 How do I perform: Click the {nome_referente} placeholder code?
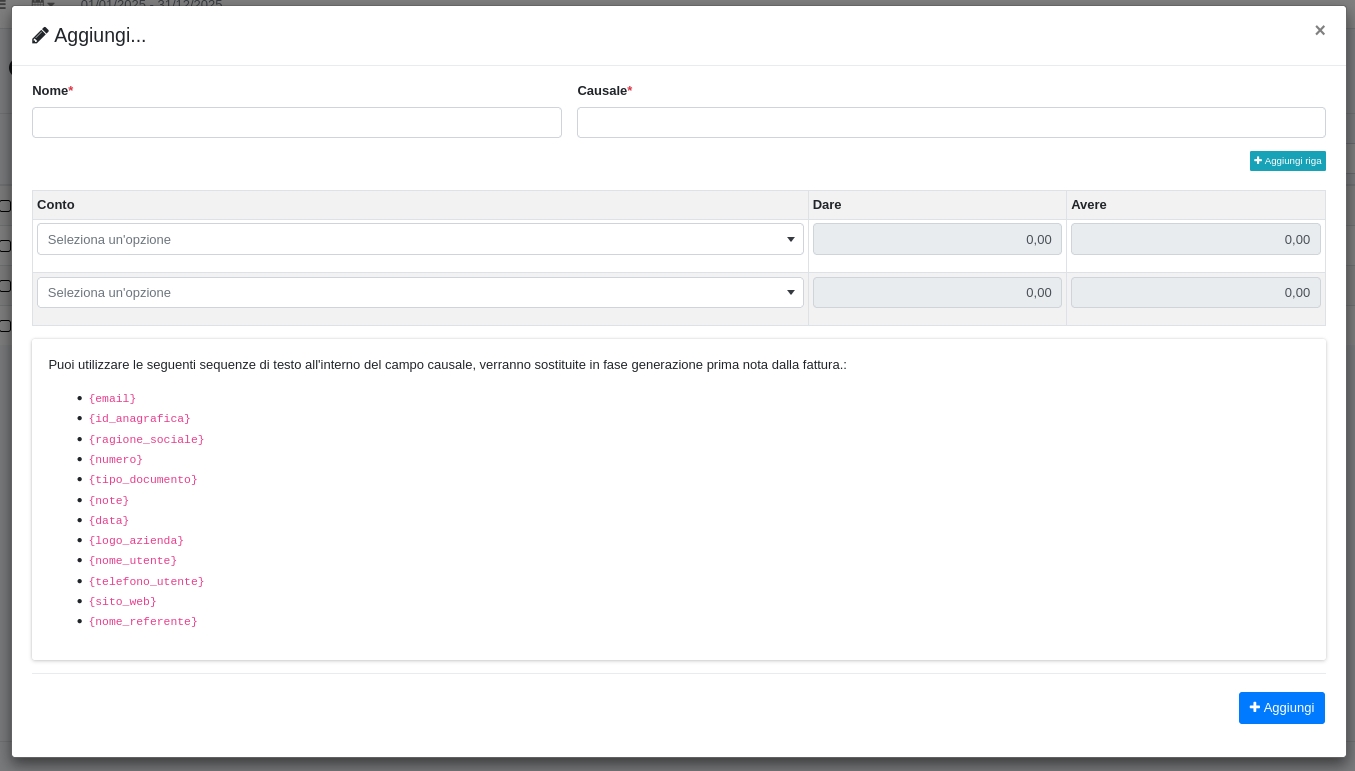tap(143, 622)
